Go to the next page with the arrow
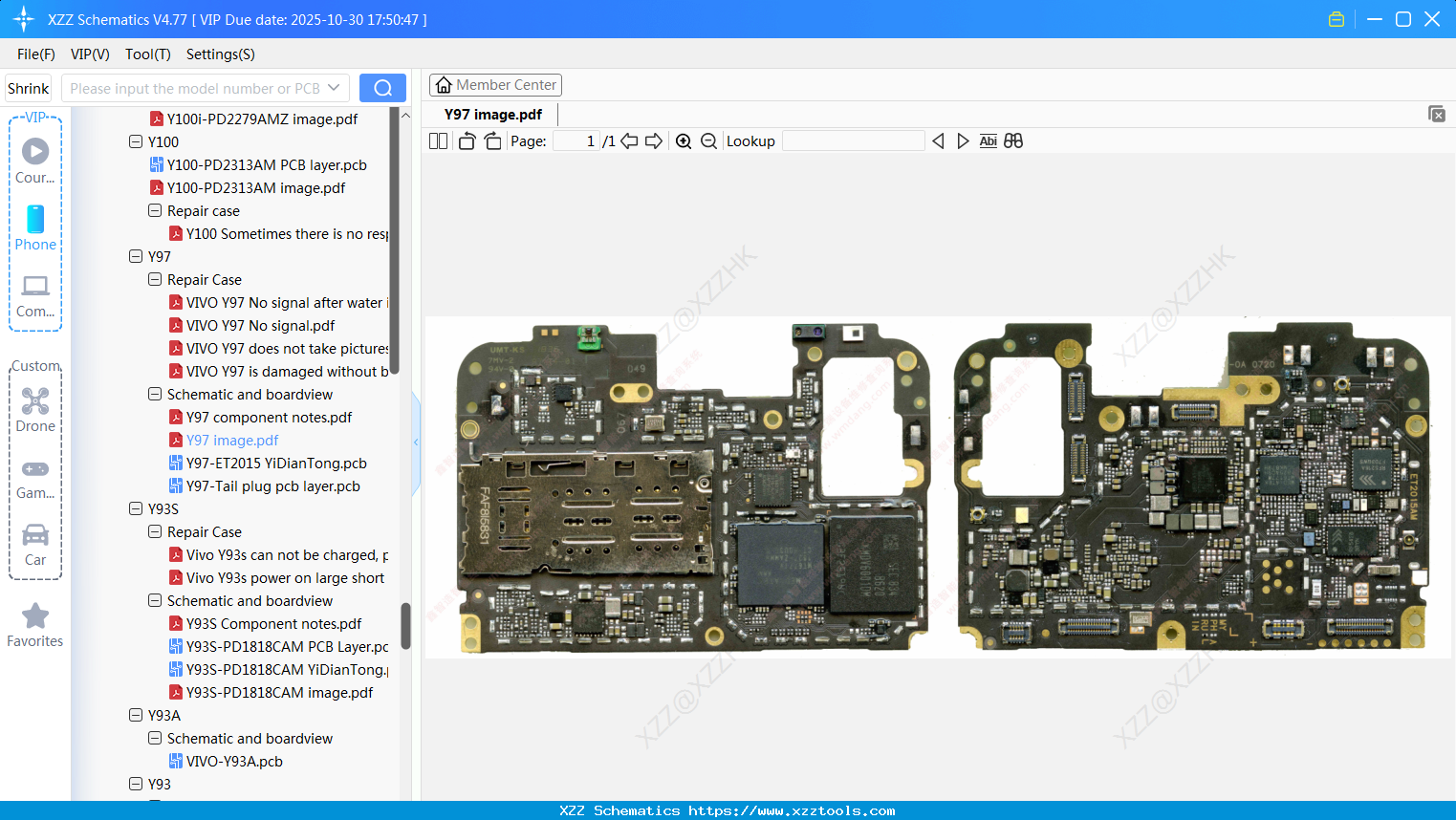1456x820 pixels. (x=653, y=140)
